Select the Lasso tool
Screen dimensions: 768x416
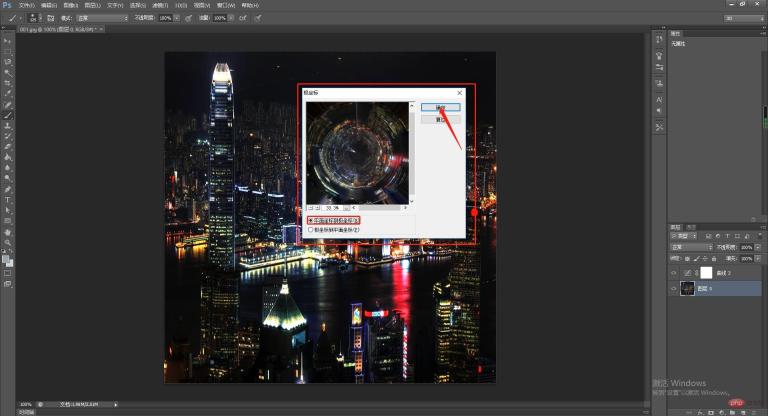(x=8, y=62)
